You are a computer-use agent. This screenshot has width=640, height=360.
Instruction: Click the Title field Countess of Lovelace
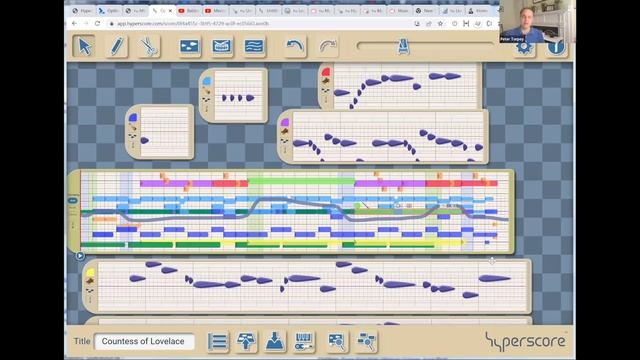pos(144,341)
